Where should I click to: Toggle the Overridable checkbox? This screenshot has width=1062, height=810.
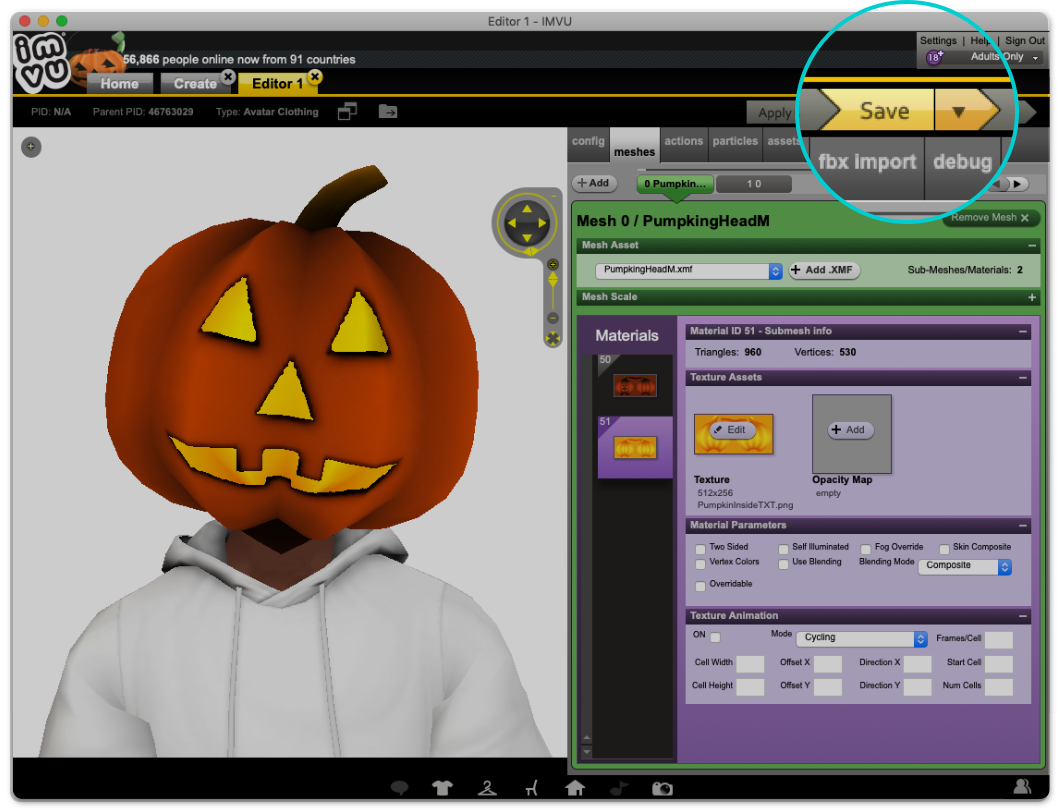[x=700, y=585]
